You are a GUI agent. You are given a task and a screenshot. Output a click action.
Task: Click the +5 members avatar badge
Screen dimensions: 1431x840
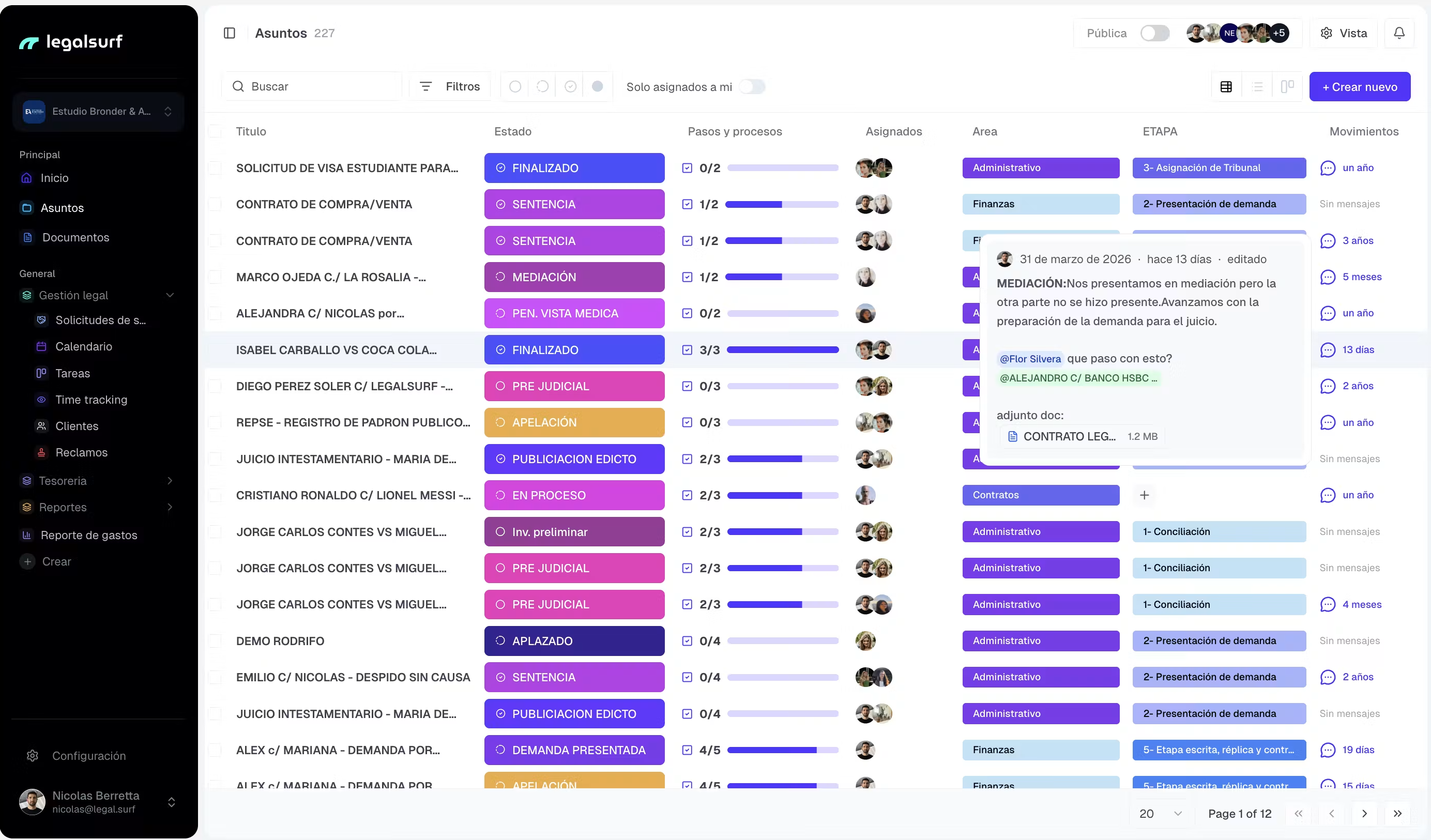click(1279, 33)
